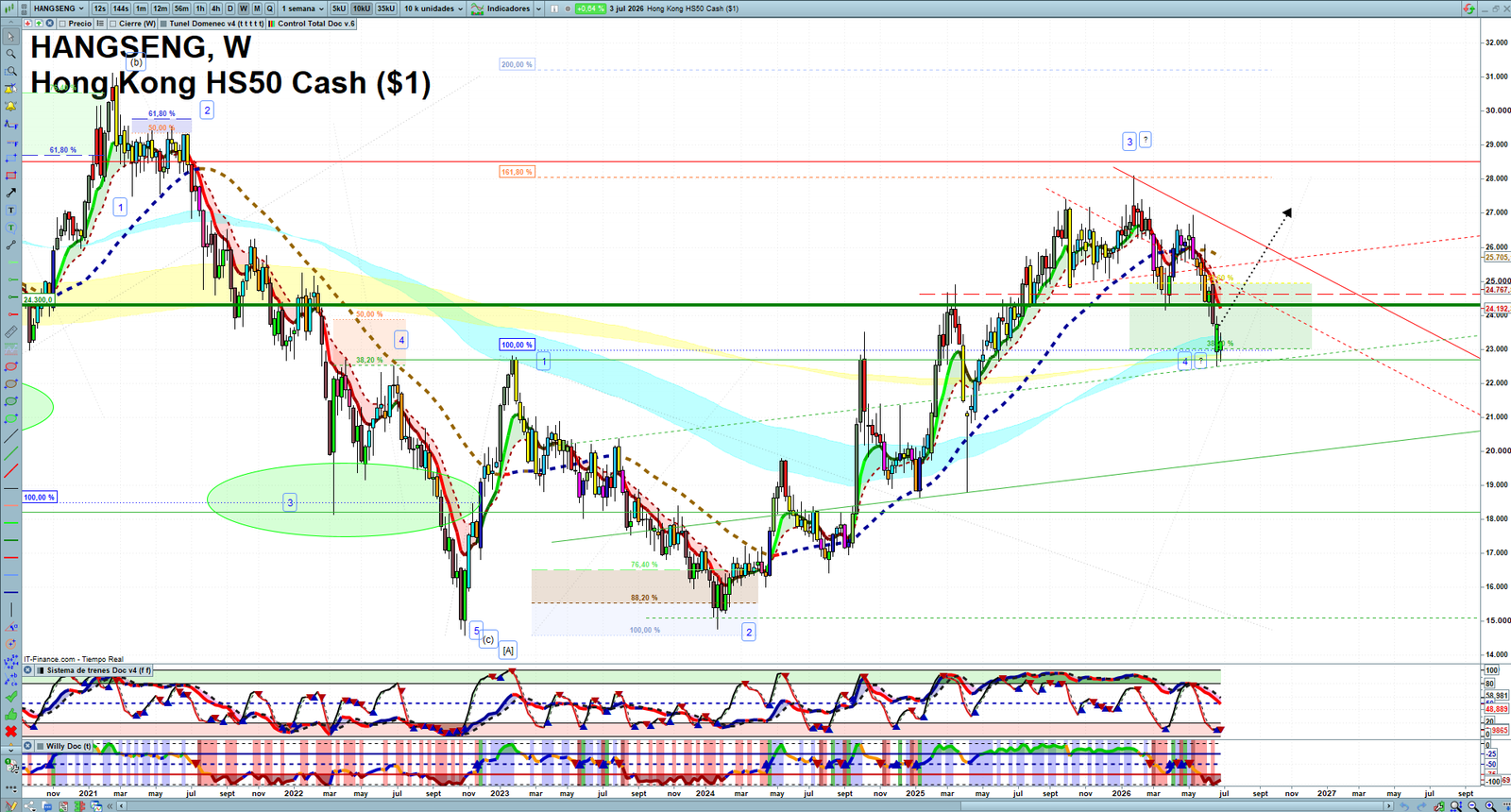Click the green thumbs-up icon
This screenshot has width=1511, height=812.
coord(11,715)
